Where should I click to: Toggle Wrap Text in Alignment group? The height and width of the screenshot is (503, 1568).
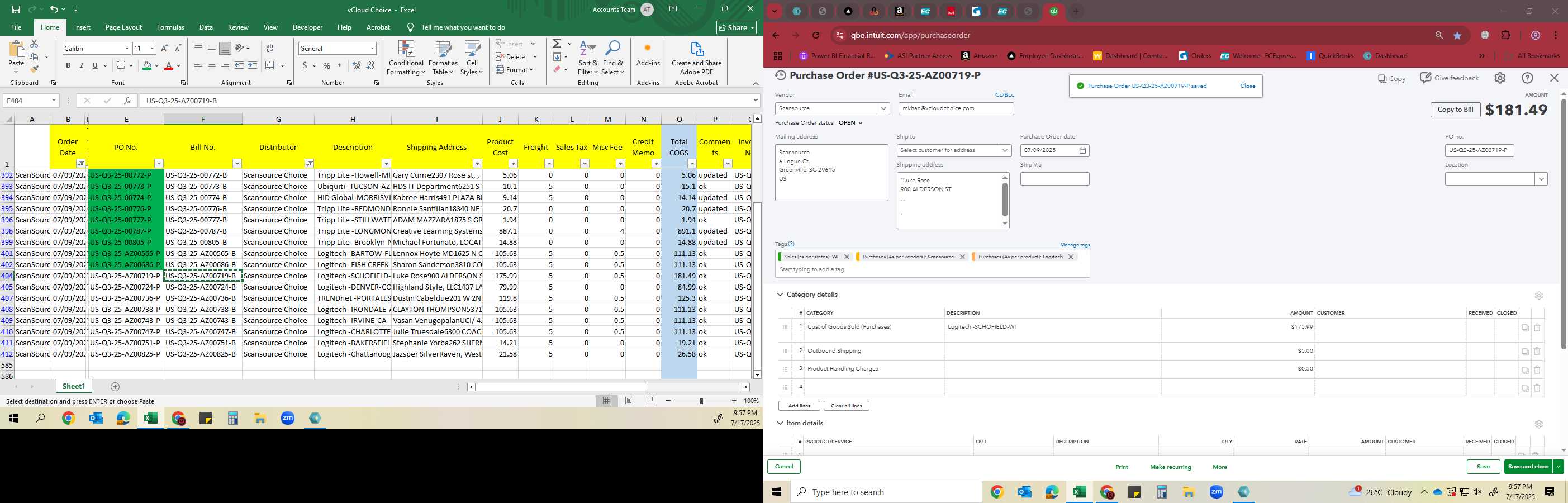pos(270,48)
